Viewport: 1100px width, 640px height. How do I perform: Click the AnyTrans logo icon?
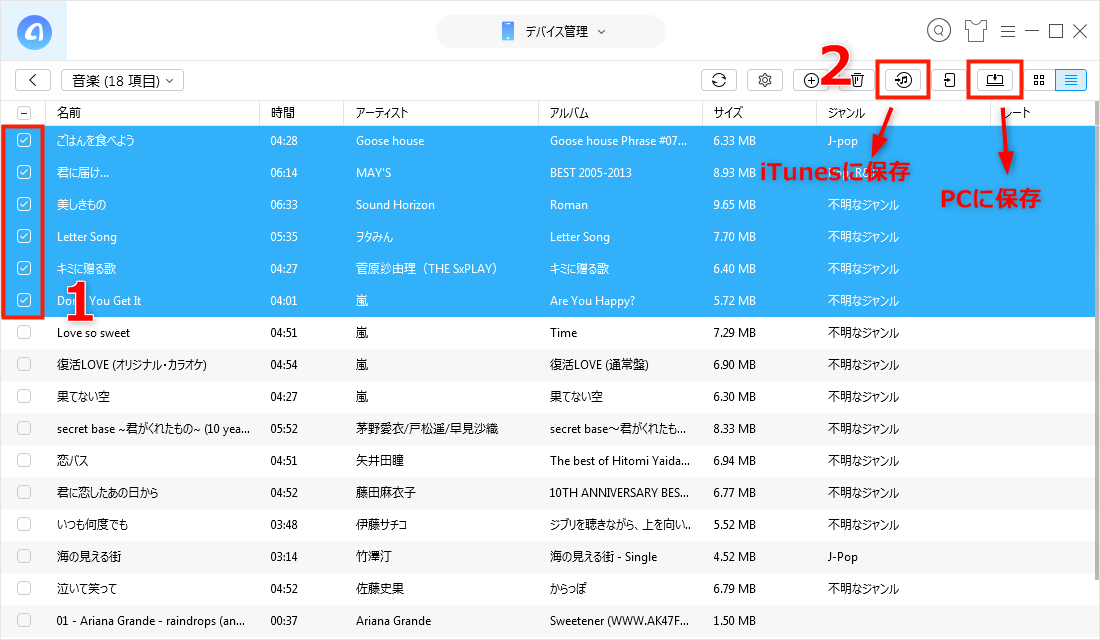[x=34, y=32]
